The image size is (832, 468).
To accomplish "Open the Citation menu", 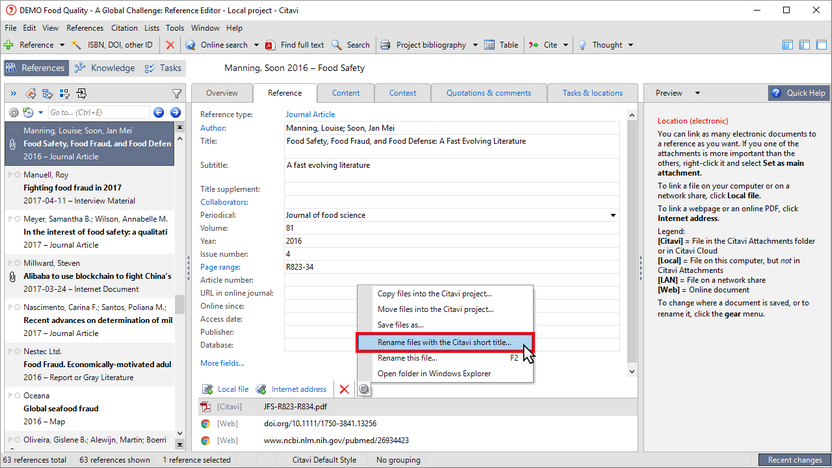I will tap(124, 28).
